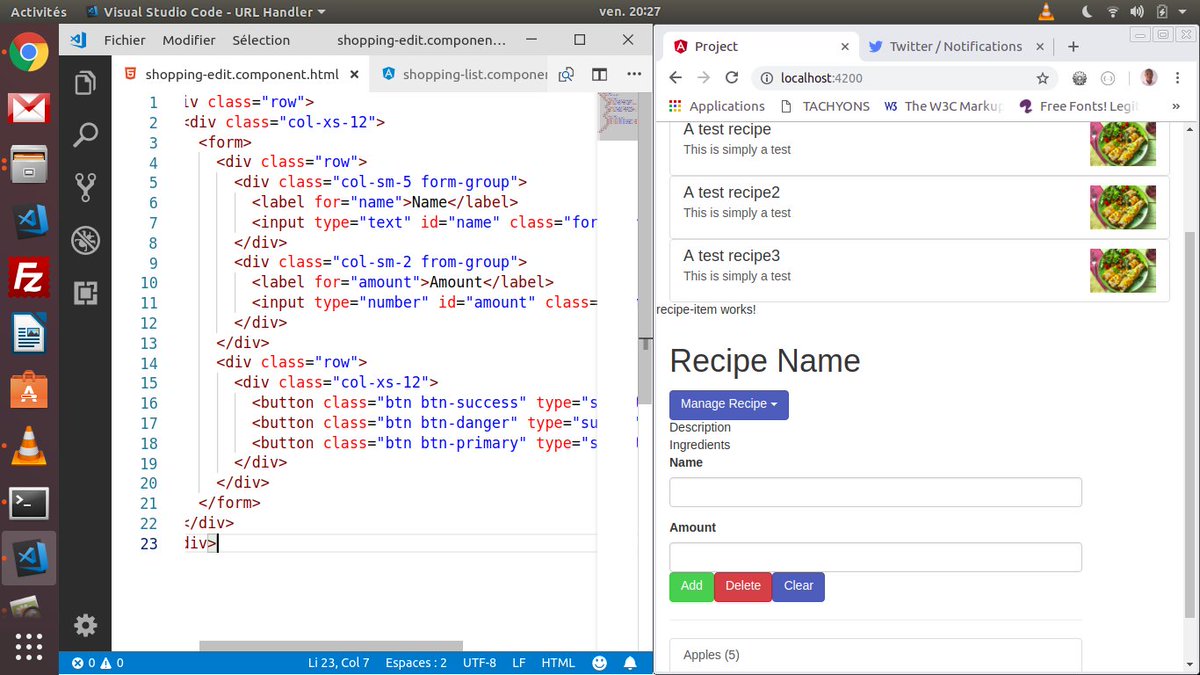The image size is (1200, 675).
Task: Reload the localhost page in Chrome
Action: (x=732, y=78)
